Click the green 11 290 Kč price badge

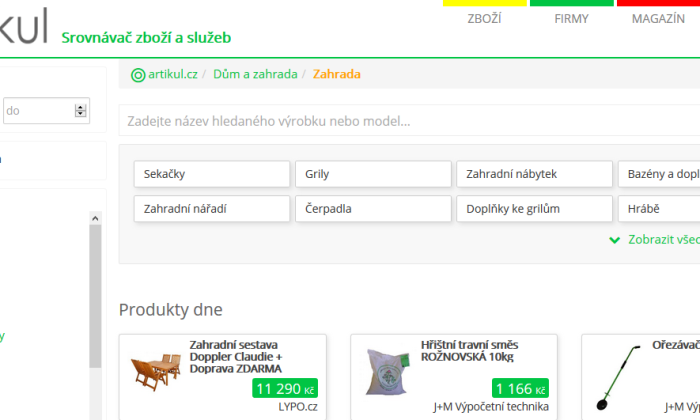tap(285, 388)
